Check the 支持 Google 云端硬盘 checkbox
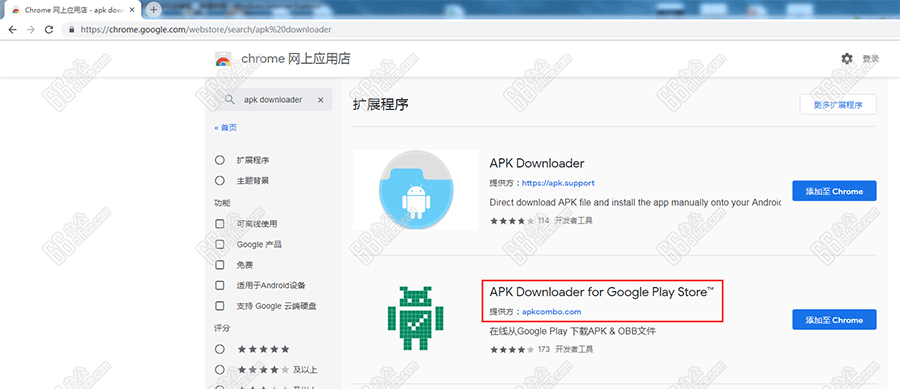The image size is (900, 389). (219, 306)
